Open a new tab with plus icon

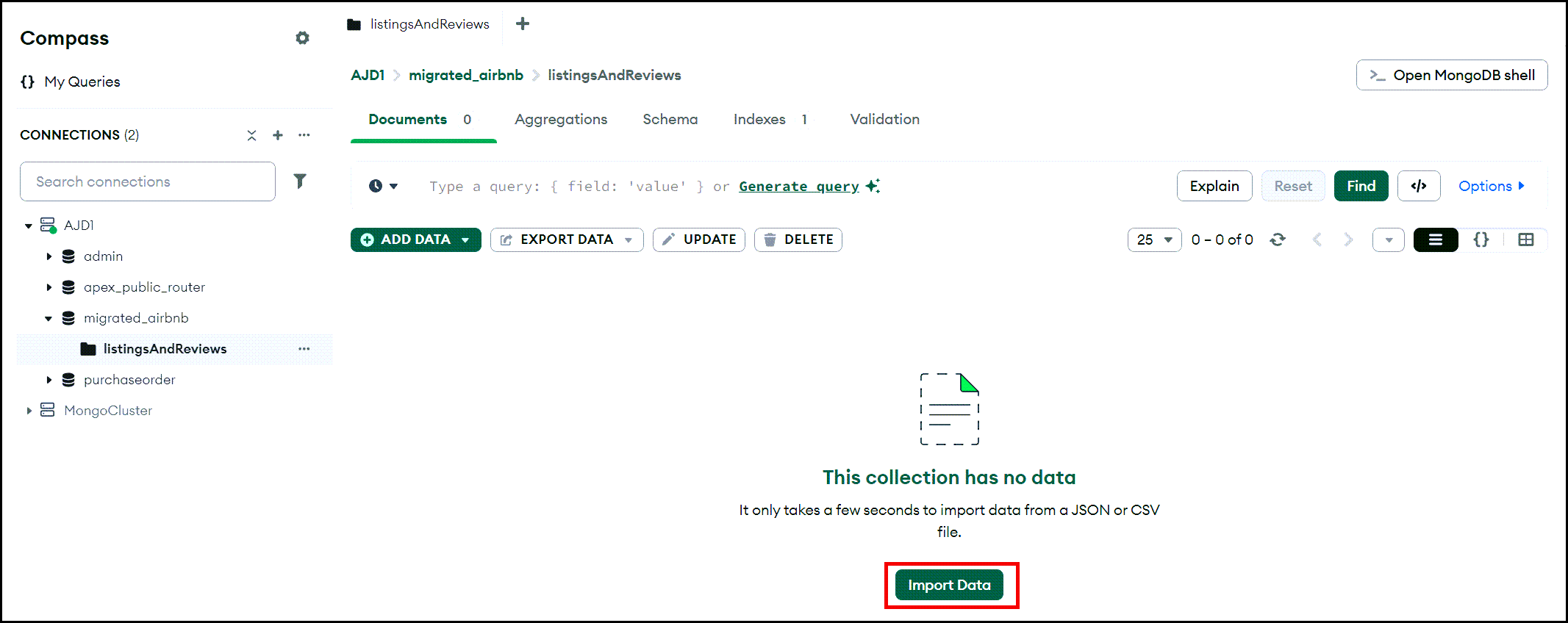point(523,24)
